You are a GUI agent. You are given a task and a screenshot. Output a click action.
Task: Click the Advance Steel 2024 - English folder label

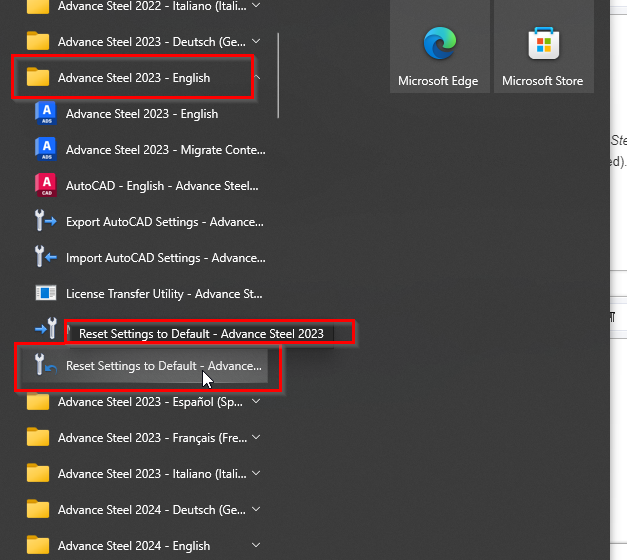[134, 546]
